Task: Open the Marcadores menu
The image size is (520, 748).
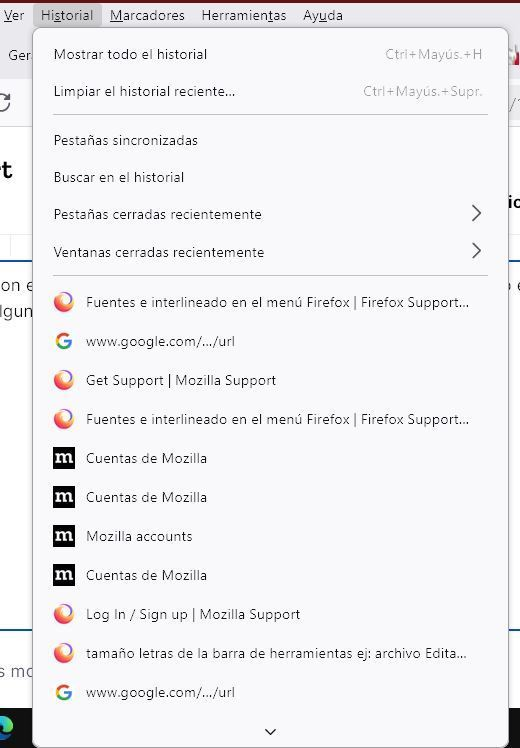Action: click(147, 16)
